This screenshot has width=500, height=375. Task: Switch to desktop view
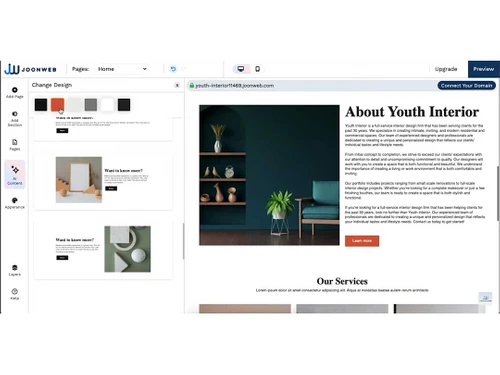(x=241, y=69)
